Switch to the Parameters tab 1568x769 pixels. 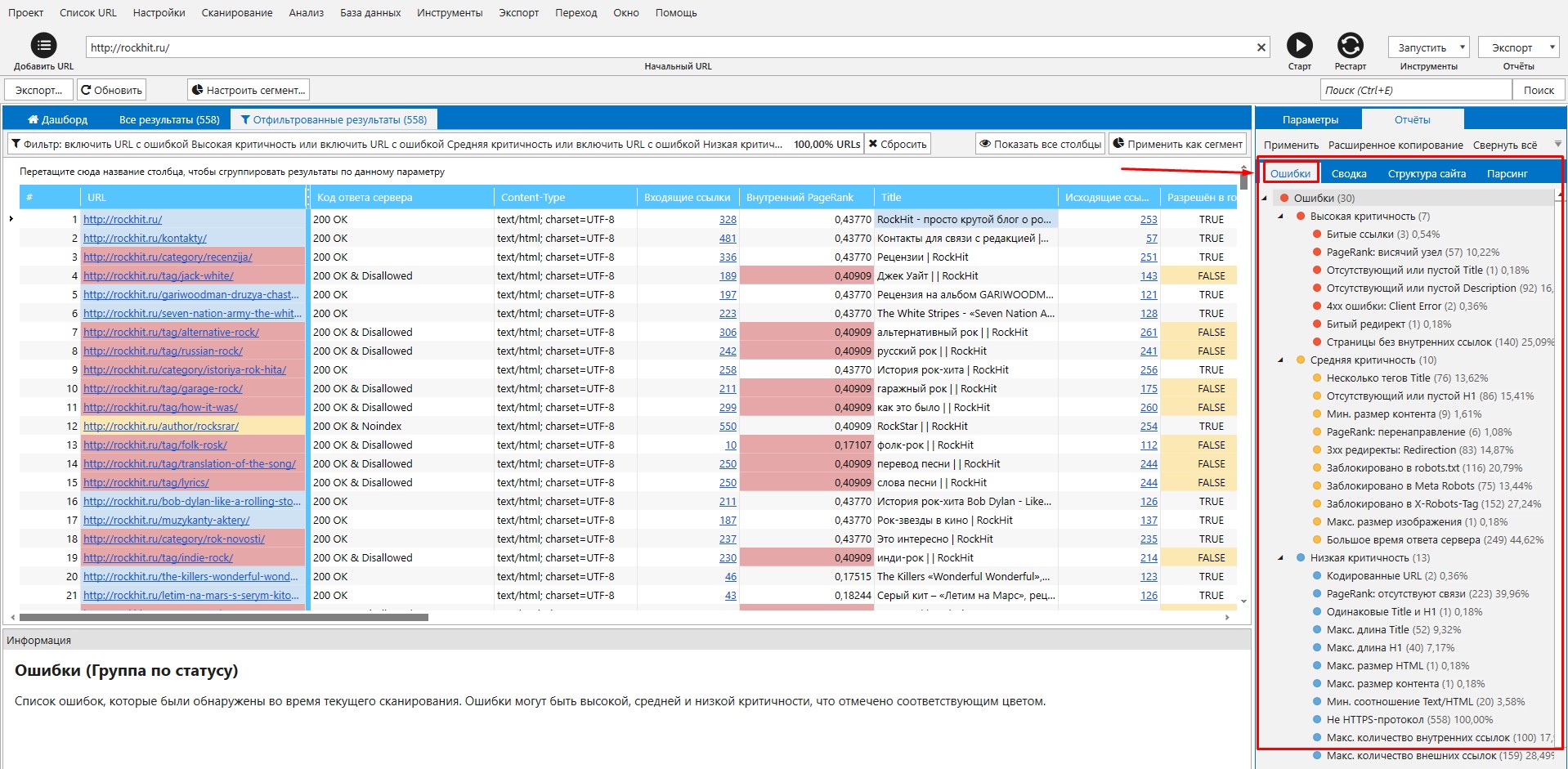tap(1310, 119)
